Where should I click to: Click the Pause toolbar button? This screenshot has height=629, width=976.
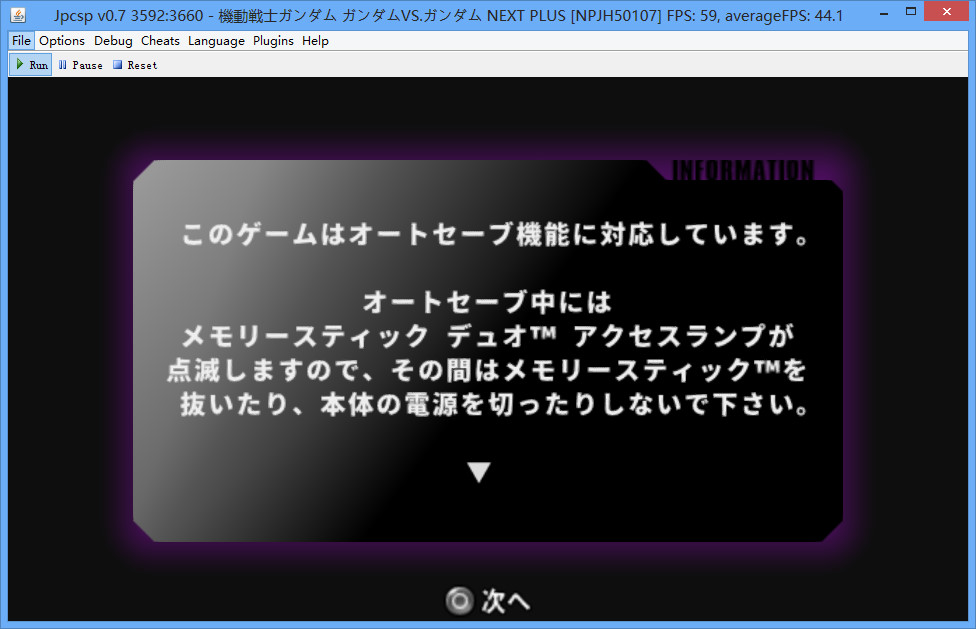pos(80,65)
